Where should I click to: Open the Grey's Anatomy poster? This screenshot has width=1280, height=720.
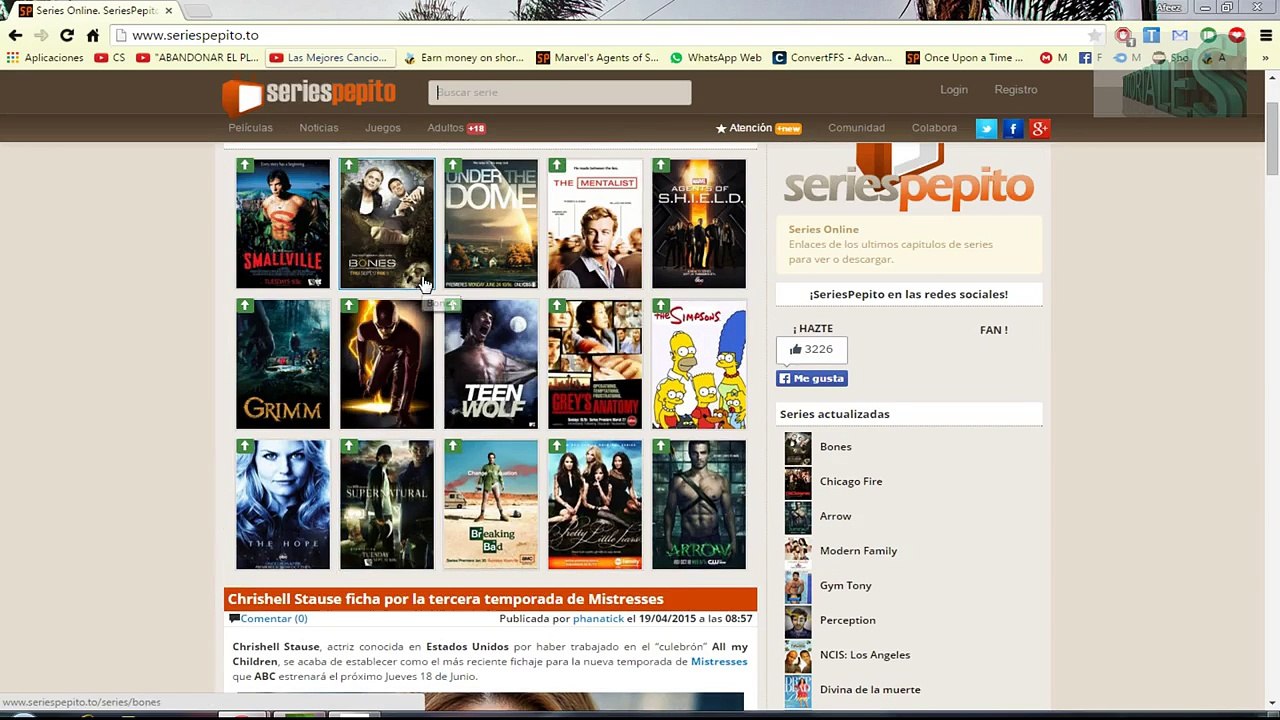(595, 364)
